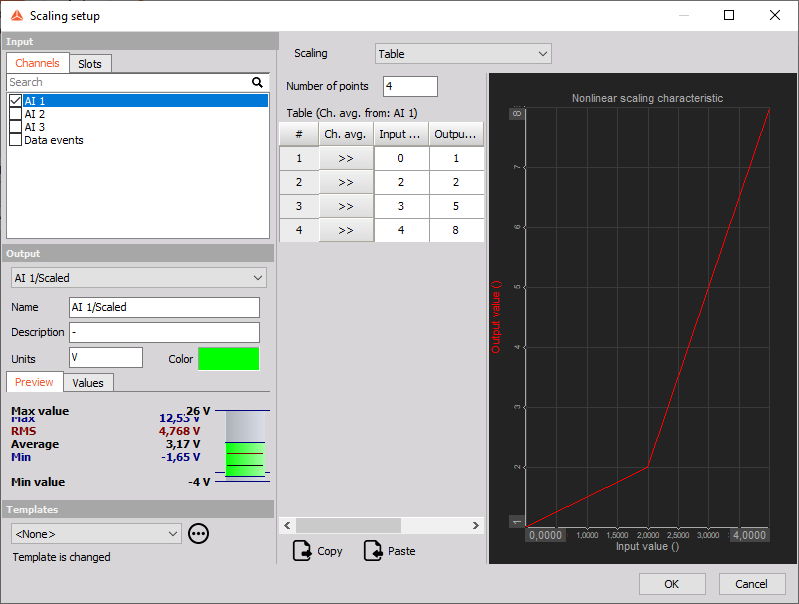Click the y-axis maximum value 8 label
The width and height of the screenshot is (799, 604).
[x=517, y=113]
